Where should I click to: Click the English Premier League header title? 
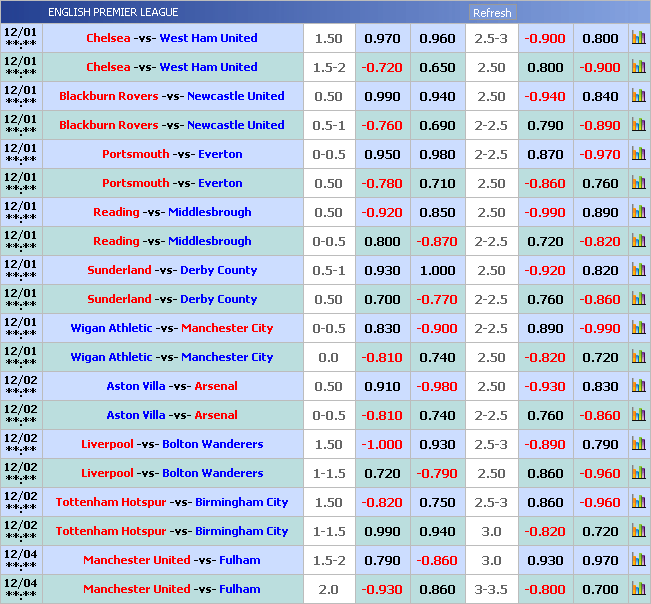(113, 12)
